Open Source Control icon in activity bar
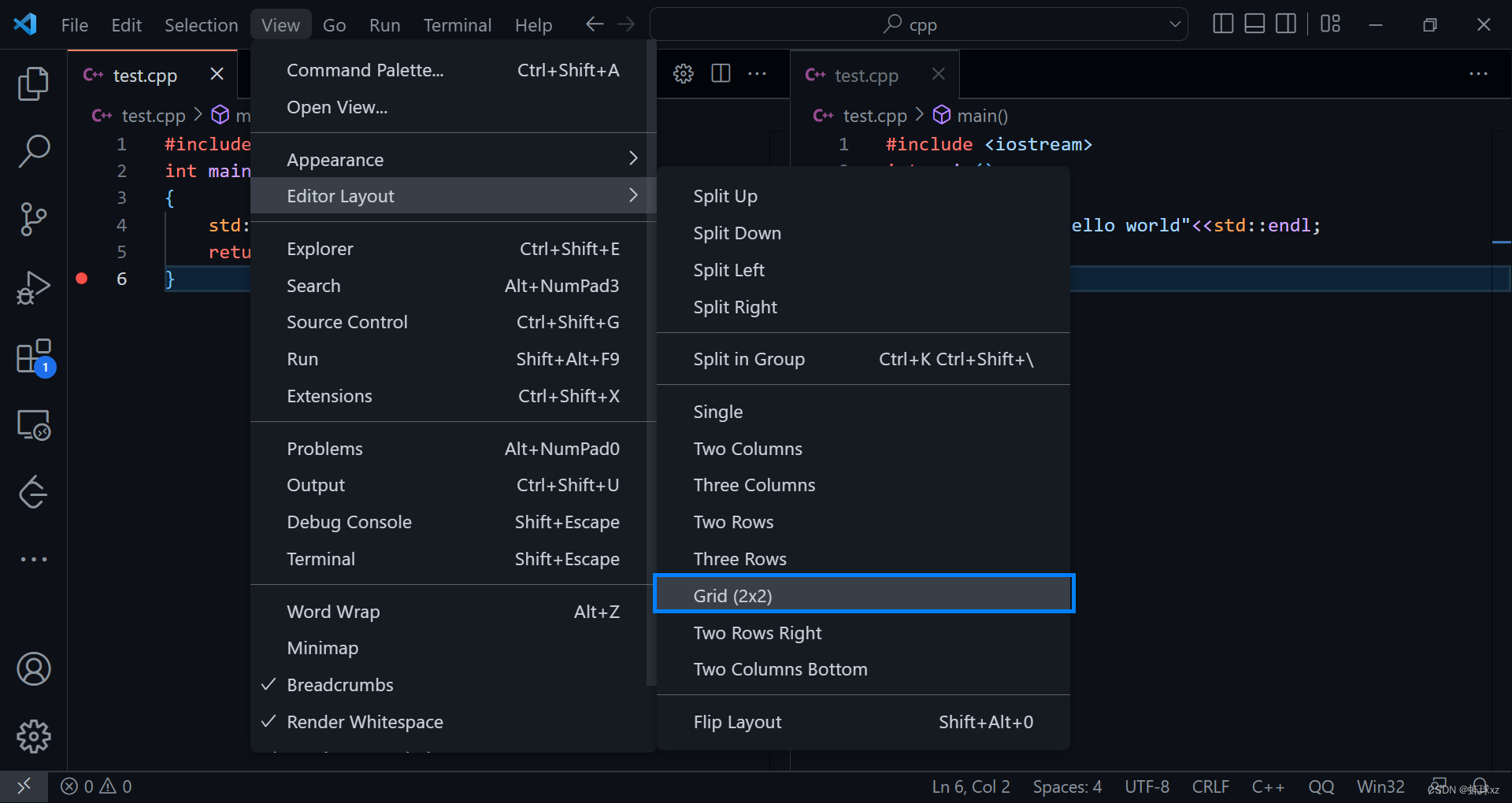 [x=33, y=219]
